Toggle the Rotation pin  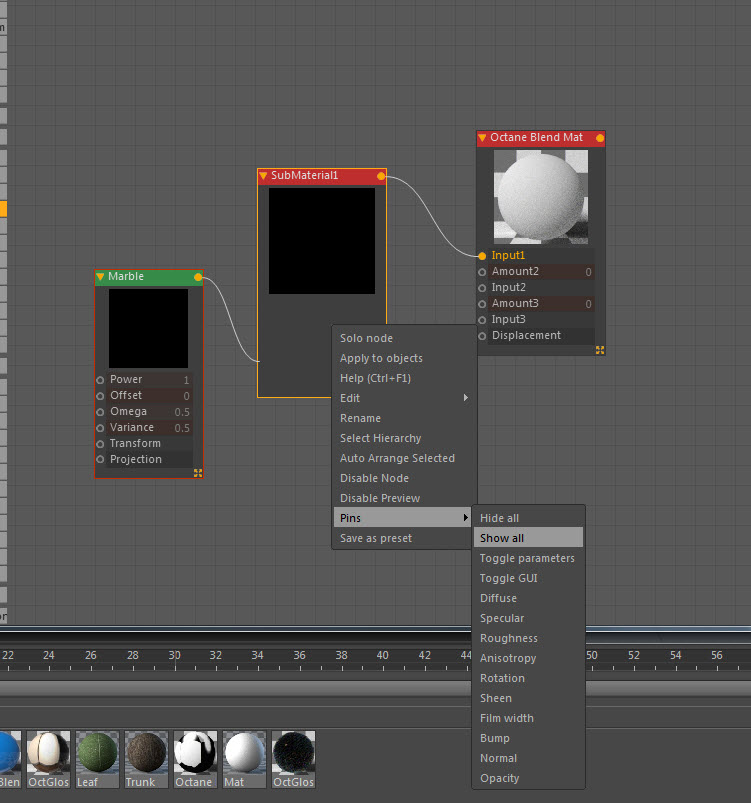[528, 678]
